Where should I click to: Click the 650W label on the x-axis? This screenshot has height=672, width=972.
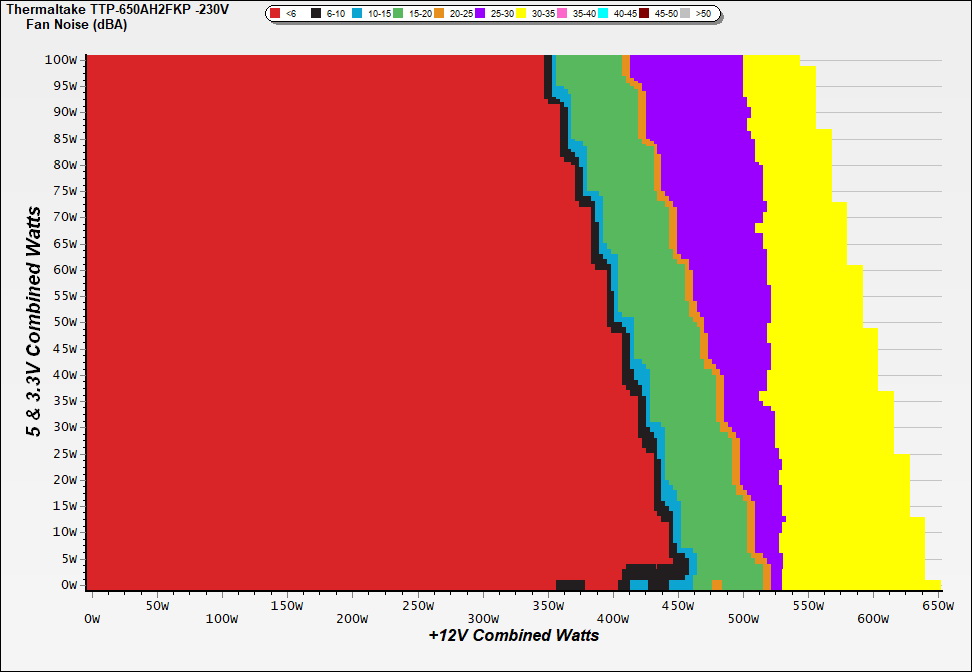click(x=938, y=605)
